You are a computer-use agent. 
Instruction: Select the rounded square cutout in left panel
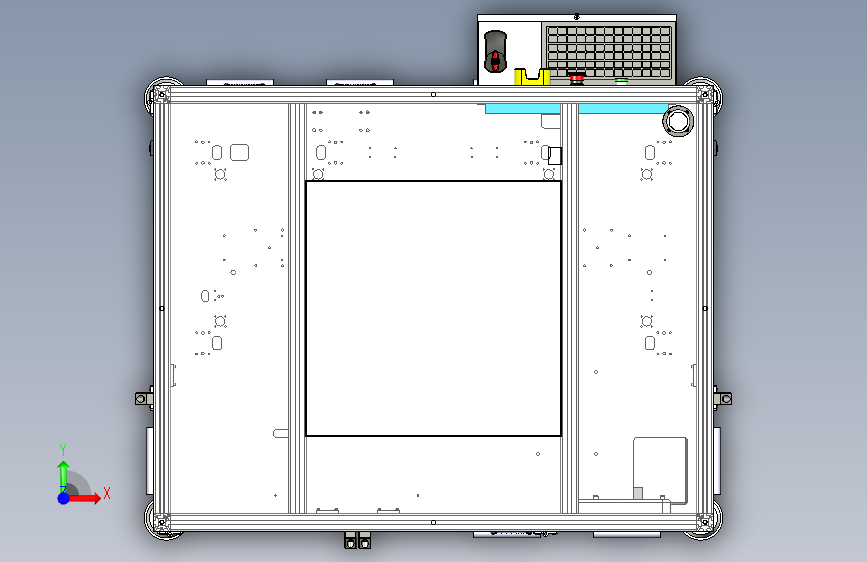point(239,152)
